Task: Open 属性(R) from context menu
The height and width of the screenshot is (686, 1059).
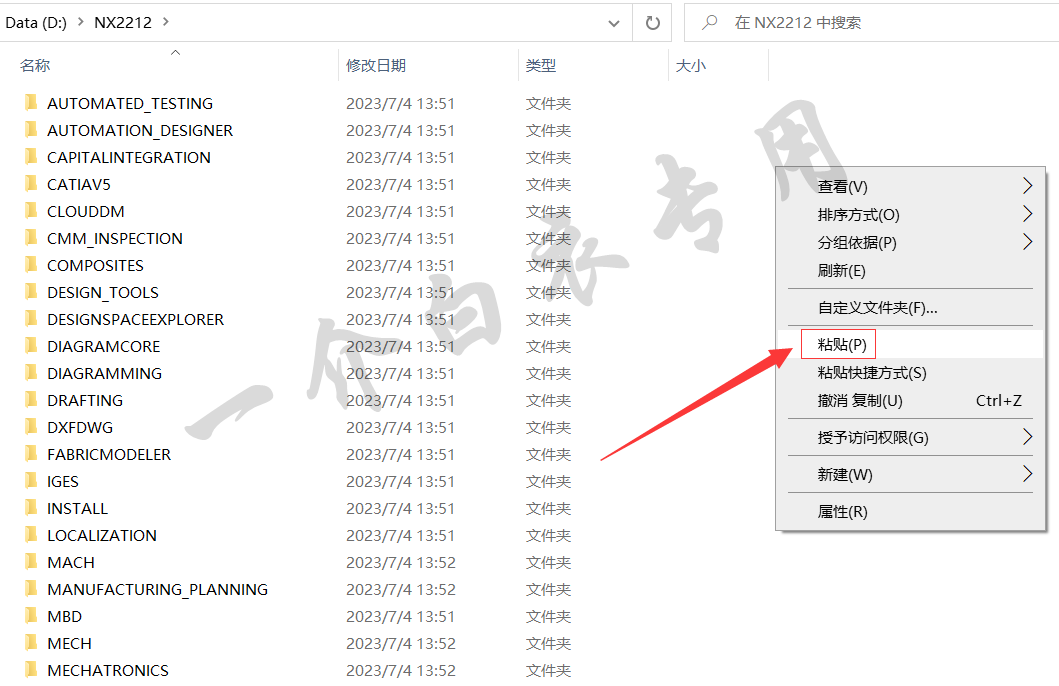Action: pyautogui.click(x=910, y=512)
